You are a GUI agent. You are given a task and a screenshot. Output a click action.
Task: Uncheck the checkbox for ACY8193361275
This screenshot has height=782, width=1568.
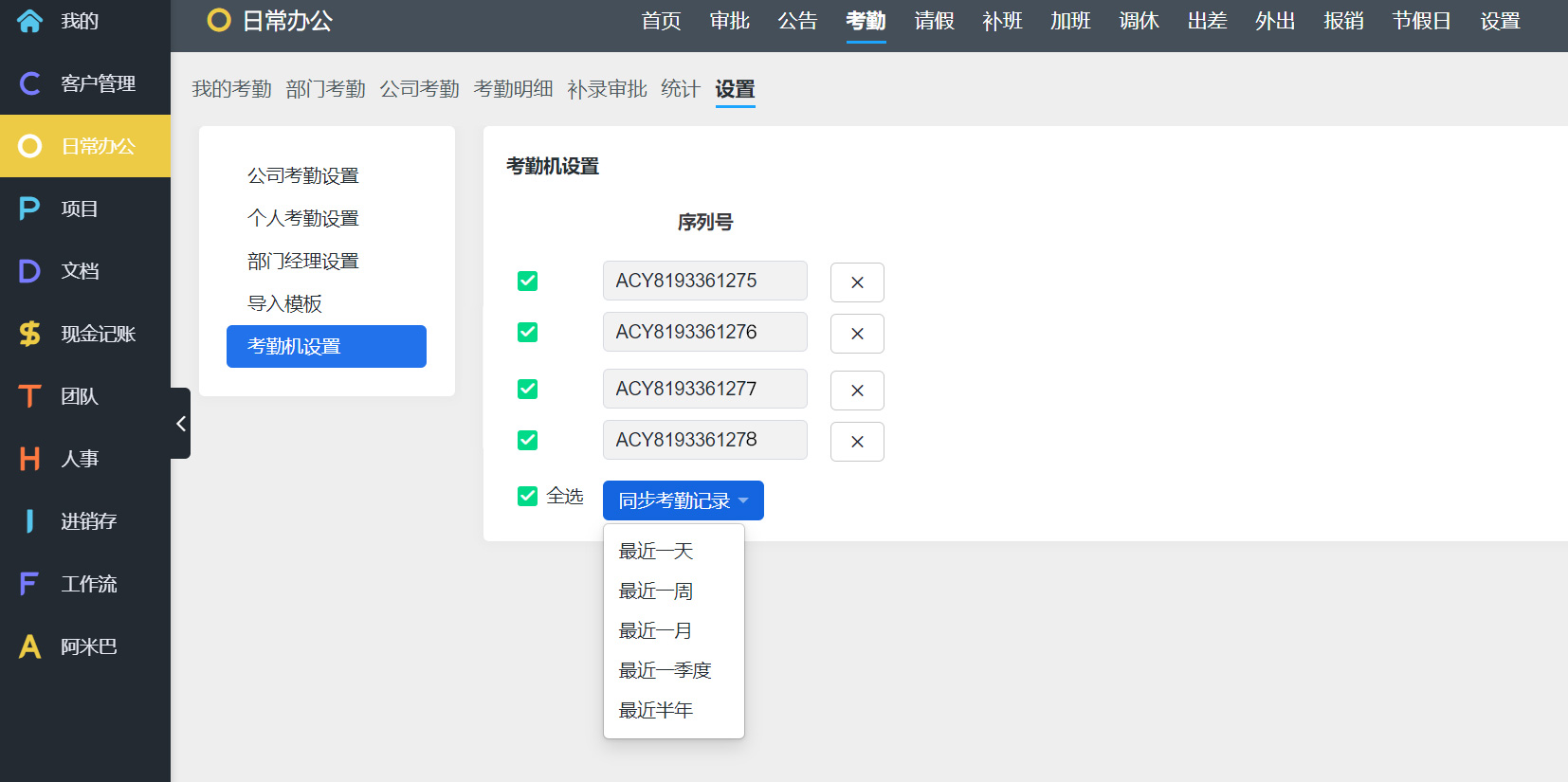coord(528,281)
